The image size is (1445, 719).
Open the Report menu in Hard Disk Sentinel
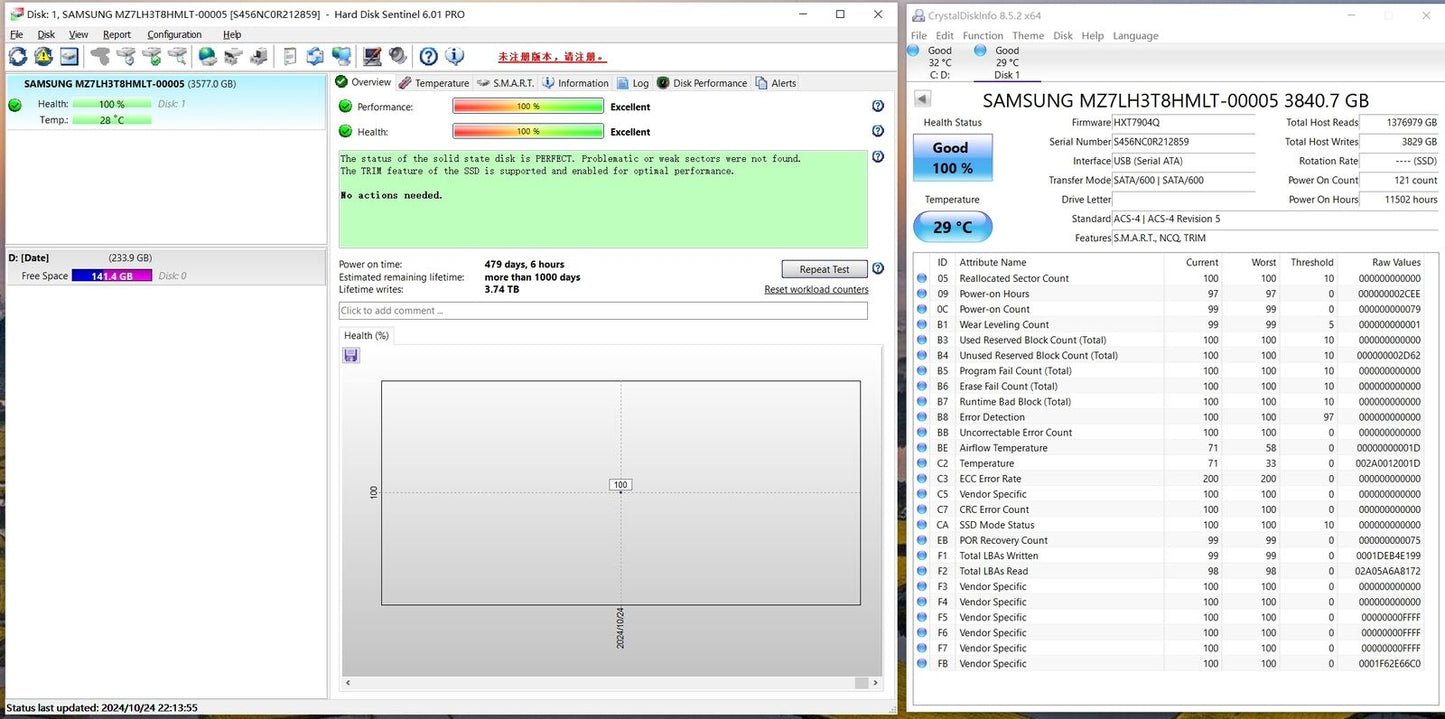click(x=117, y=34)
